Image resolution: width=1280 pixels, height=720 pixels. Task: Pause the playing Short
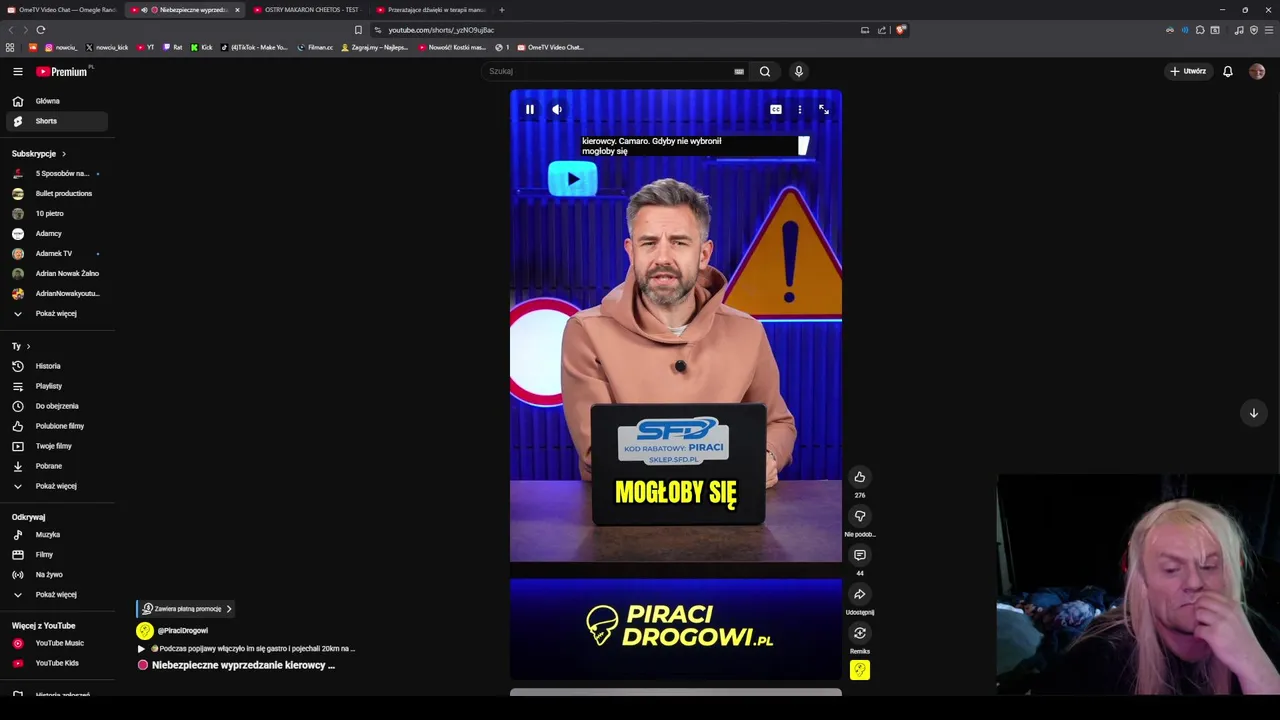pyautogui.click(x=530, y=109)
